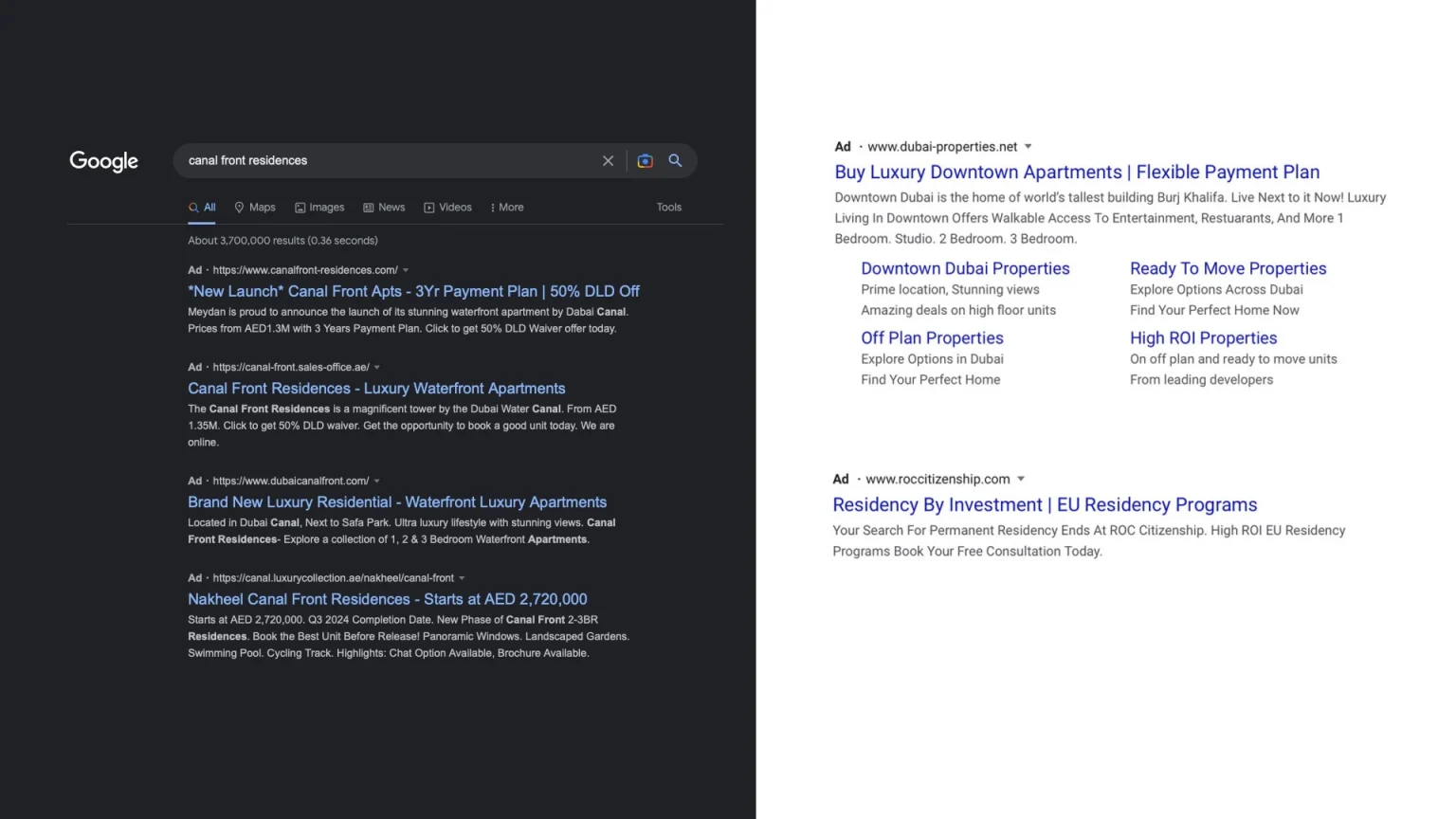The height and width of the screenshot is (819, 1456).
Task: Click inside the canal front residences search field
Action: [x=379, y=161]
